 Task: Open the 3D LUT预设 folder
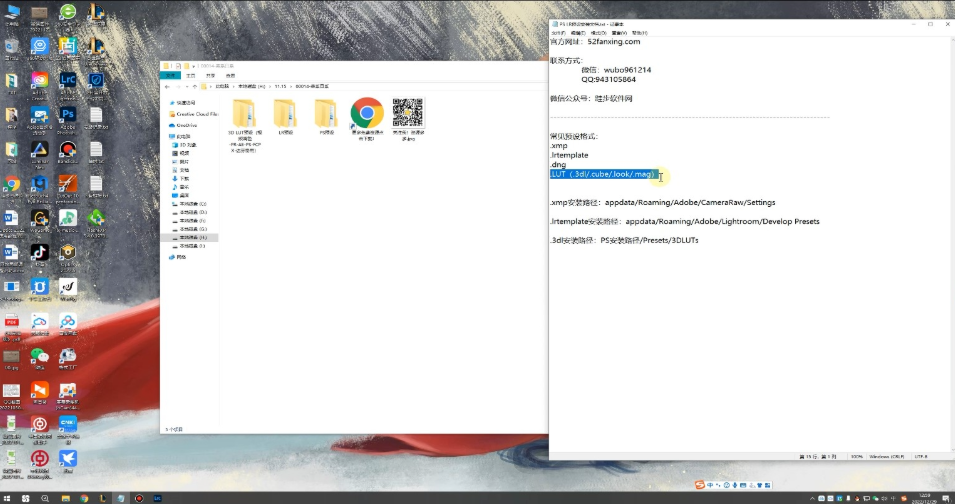245,113
